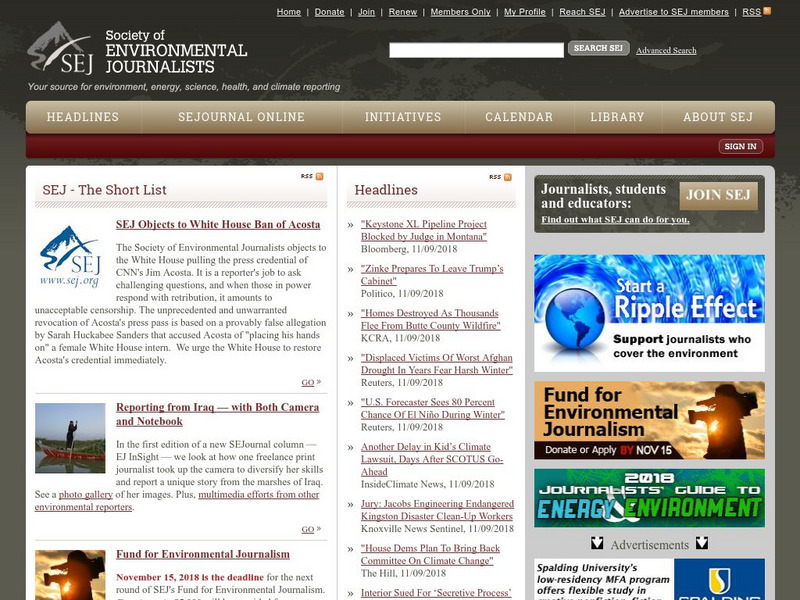
Task: Open the Spalding University advertisement
Action: (649, 579)
